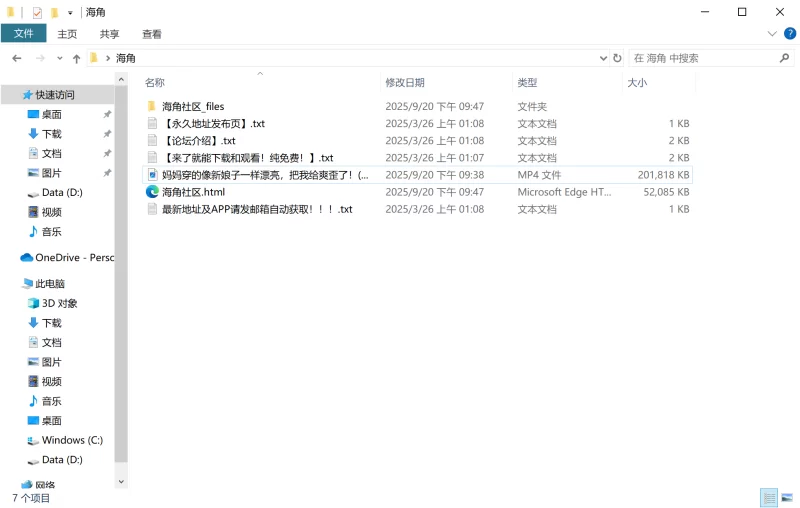Click the 7 个项目 status text
This screenshot has height=508, width=800.
click(31, 498)
